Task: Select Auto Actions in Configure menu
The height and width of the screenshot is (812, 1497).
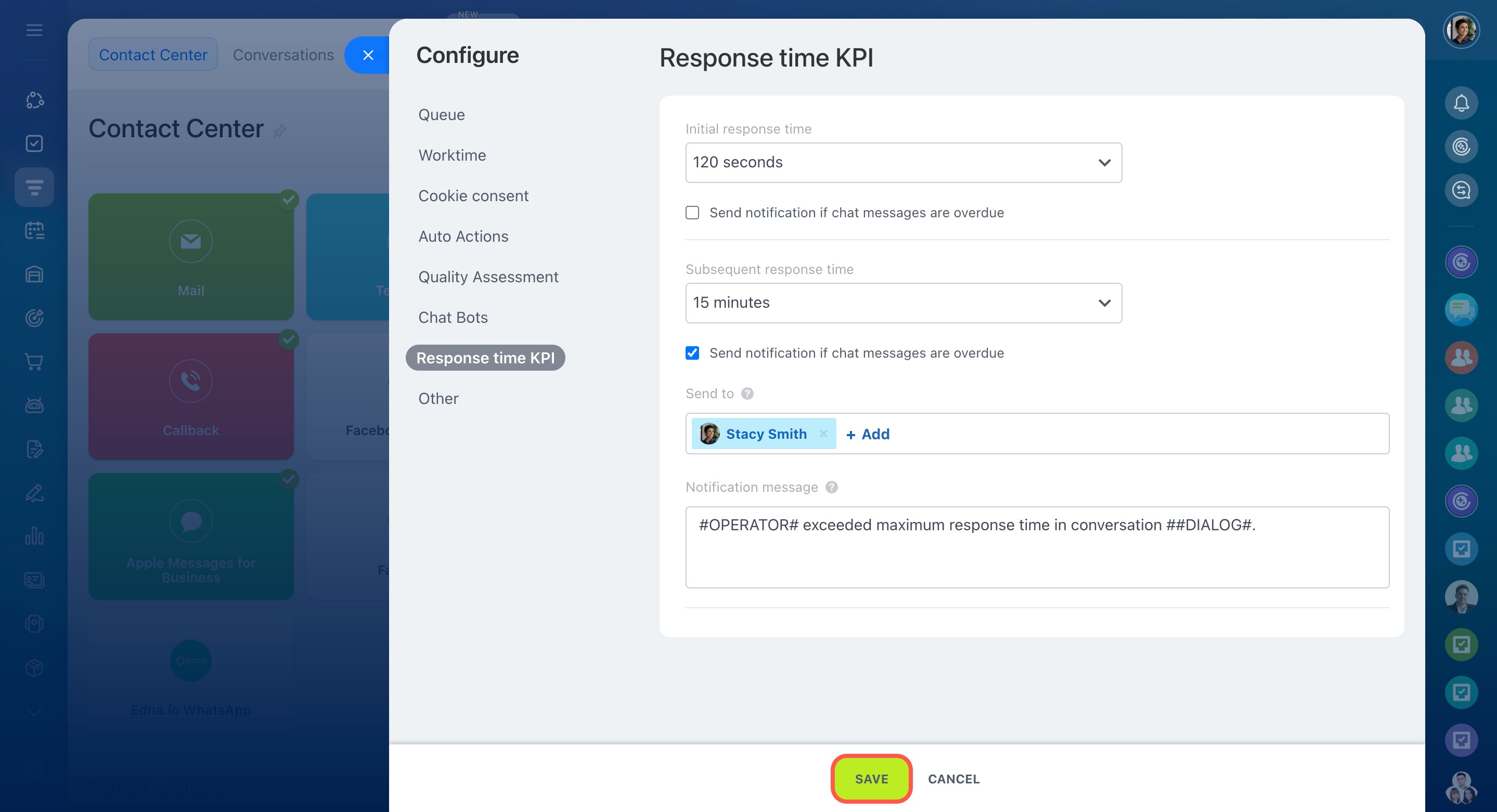Action: 463,237
